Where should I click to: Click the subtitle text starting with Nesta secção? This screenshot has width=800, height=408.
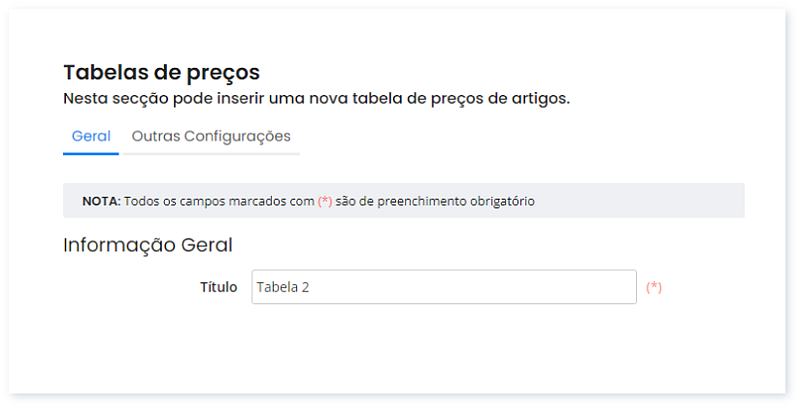[316, 99]
